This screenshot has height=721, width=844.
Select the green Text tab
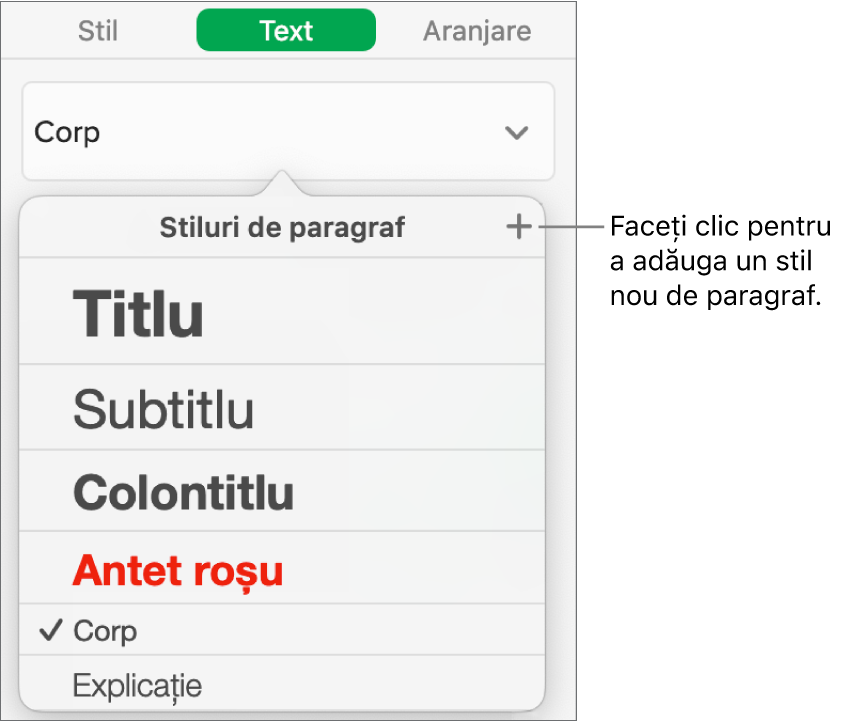285,30
